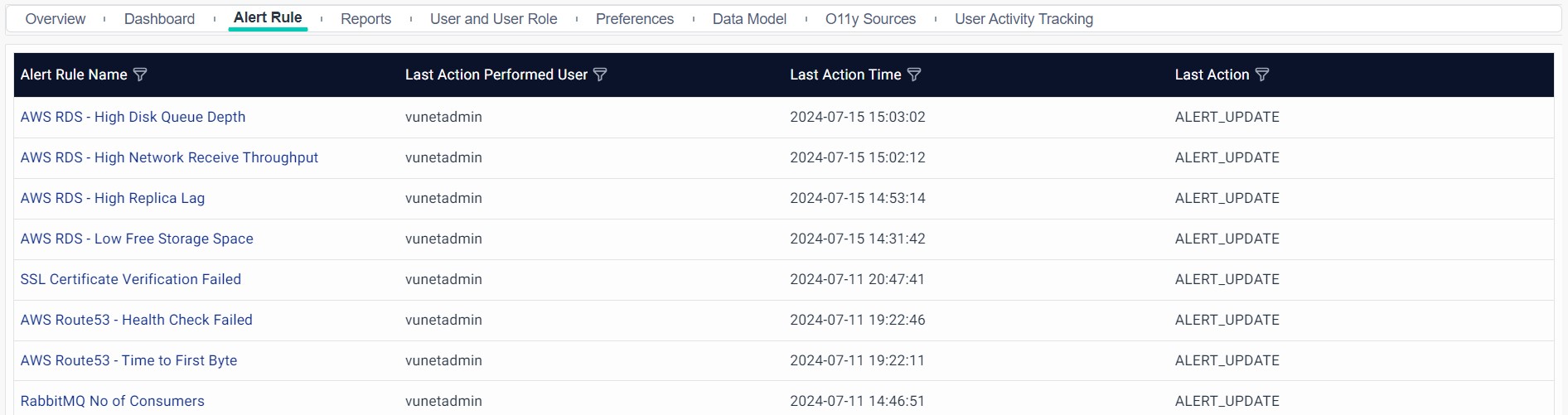
Task: Switch to the Overview tab
Action: pyautogui.click(x=56, y=19)
